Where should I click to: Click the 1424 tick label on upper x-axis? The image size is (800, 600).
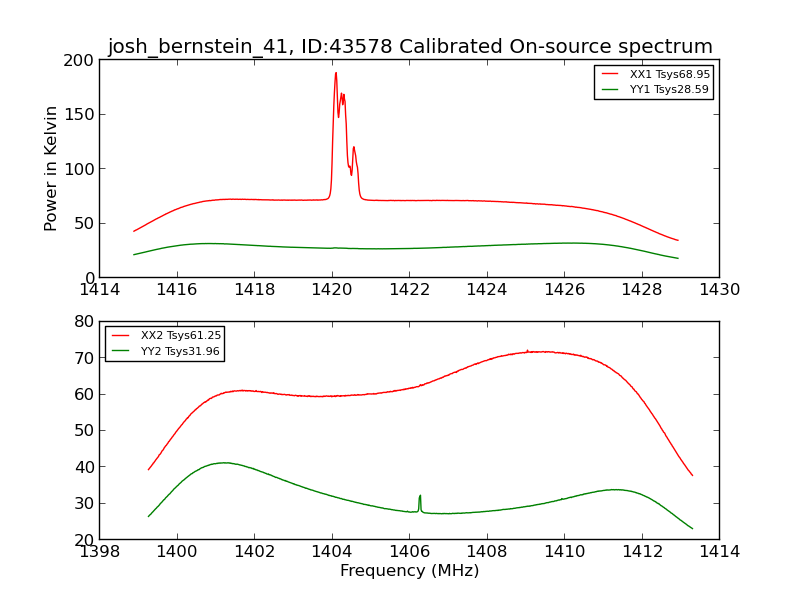[487, 289]
